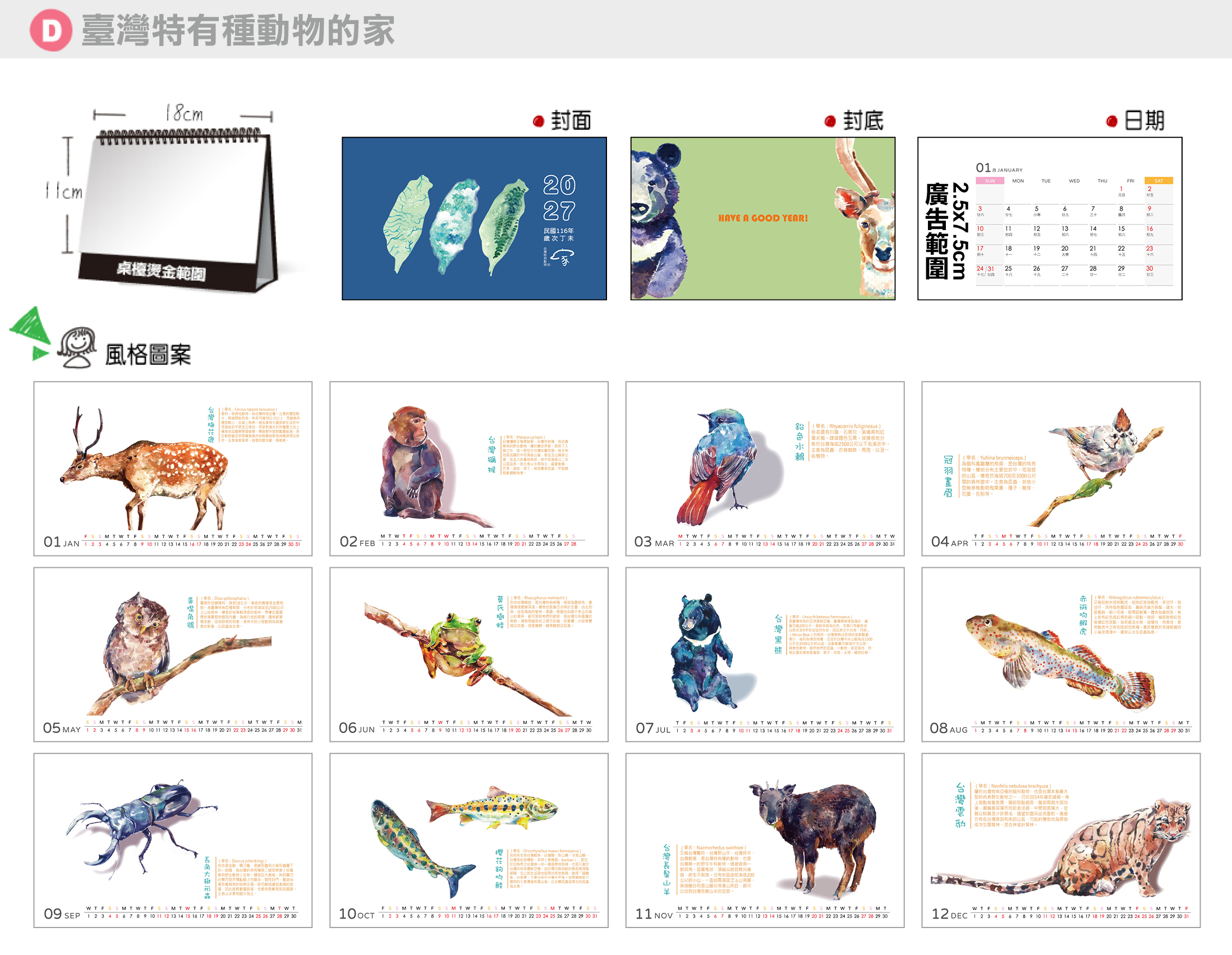Click the pink D circle badge
The width and height of the screenshot is (1232, 955).
50,30
